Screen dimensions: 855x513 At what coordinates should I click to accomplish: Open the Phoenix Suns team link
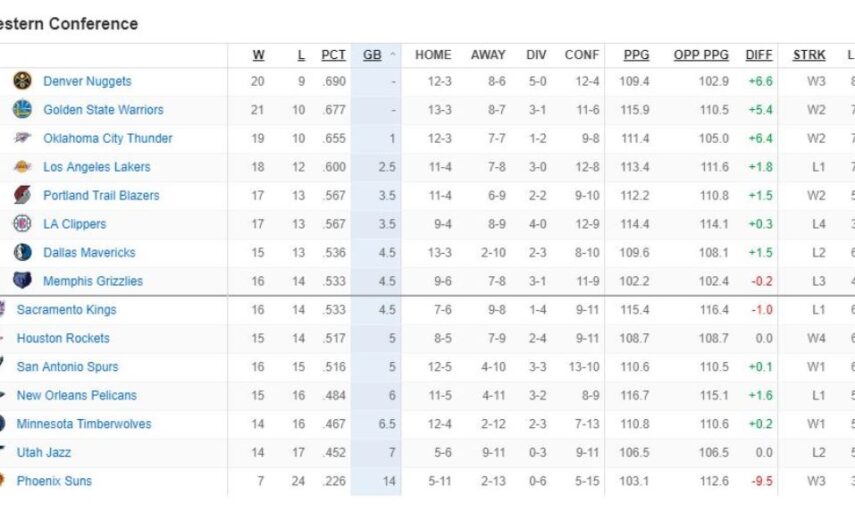coord(54,481)
